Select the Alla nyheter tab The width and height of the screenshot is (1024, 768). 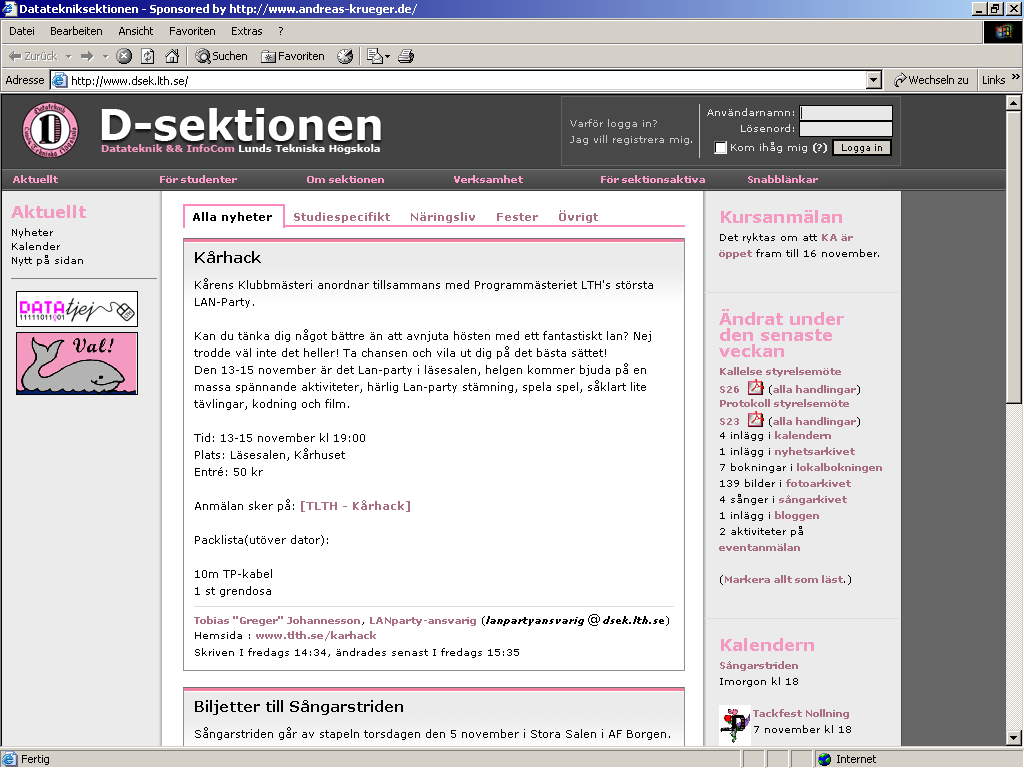(232, 217)
